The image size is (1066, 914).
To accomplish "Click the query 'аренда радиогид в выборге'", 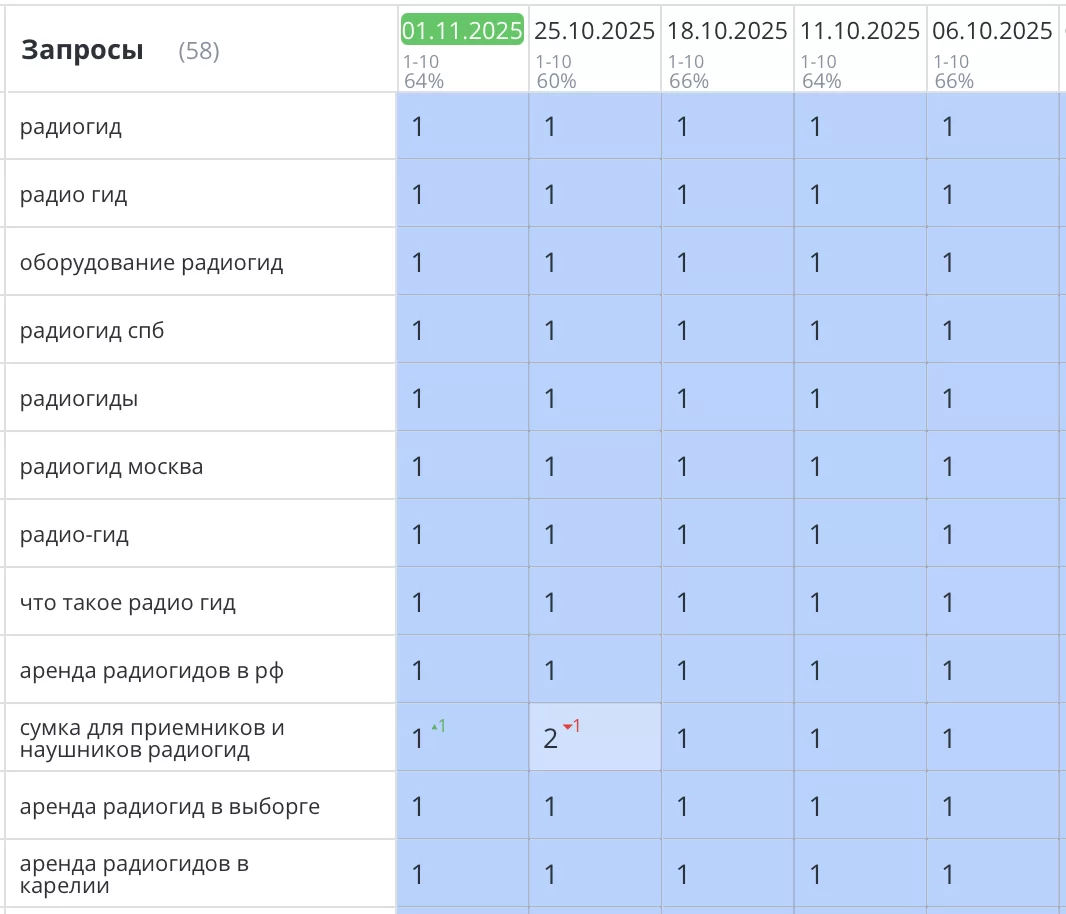I will click(170, 807).
